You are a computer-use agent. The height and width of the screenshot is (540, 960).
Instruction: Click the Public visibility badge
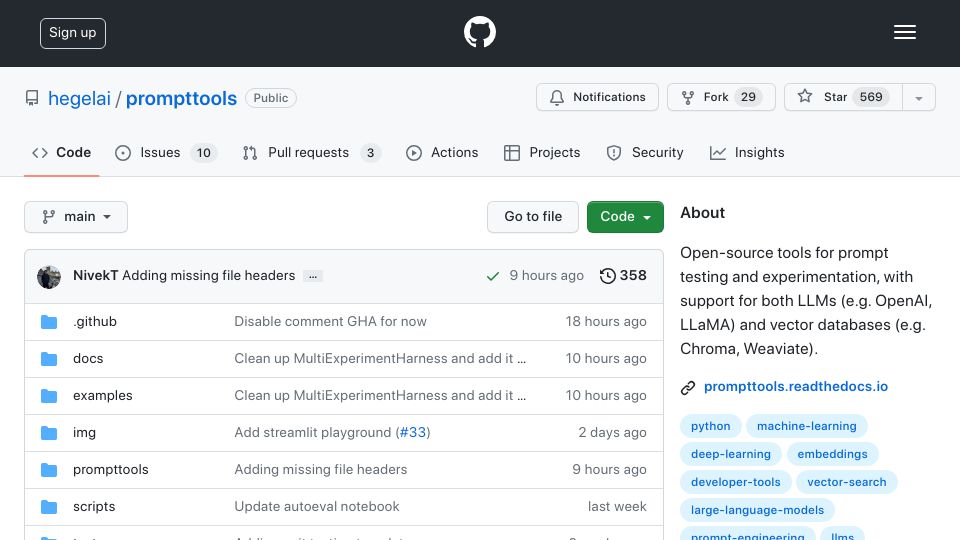pos(271,98)
